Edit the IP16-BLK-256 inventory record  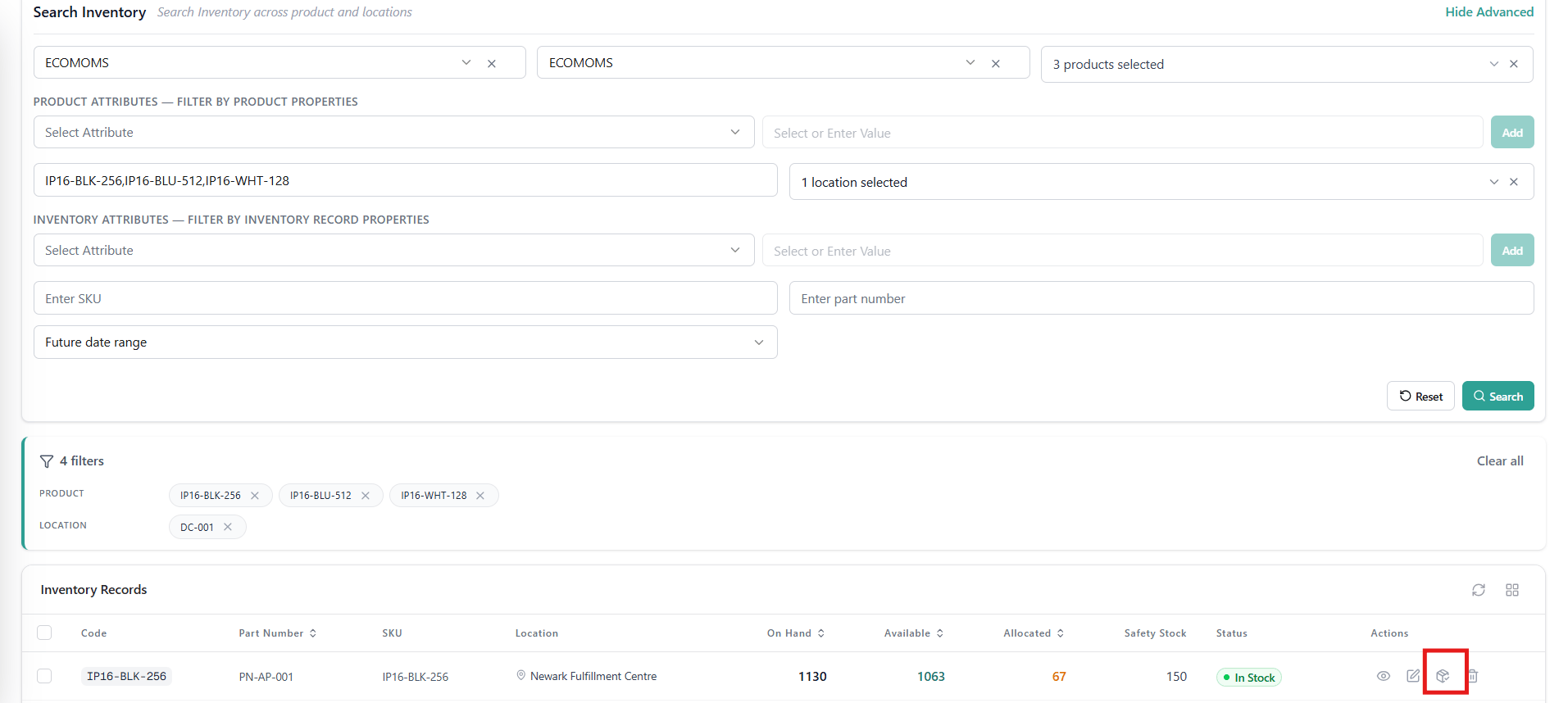tap(1413, 676)
